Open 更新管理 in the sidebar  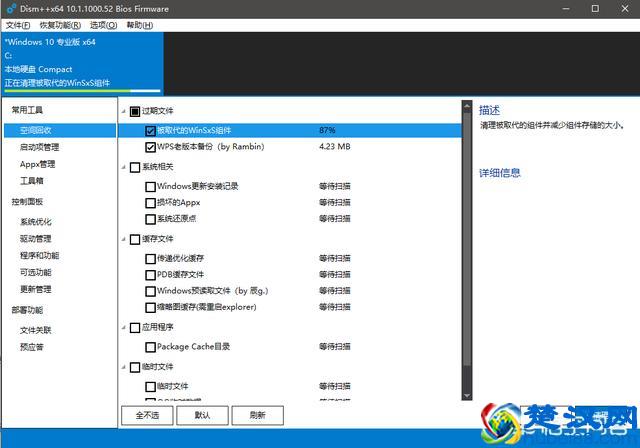point(36,289)
